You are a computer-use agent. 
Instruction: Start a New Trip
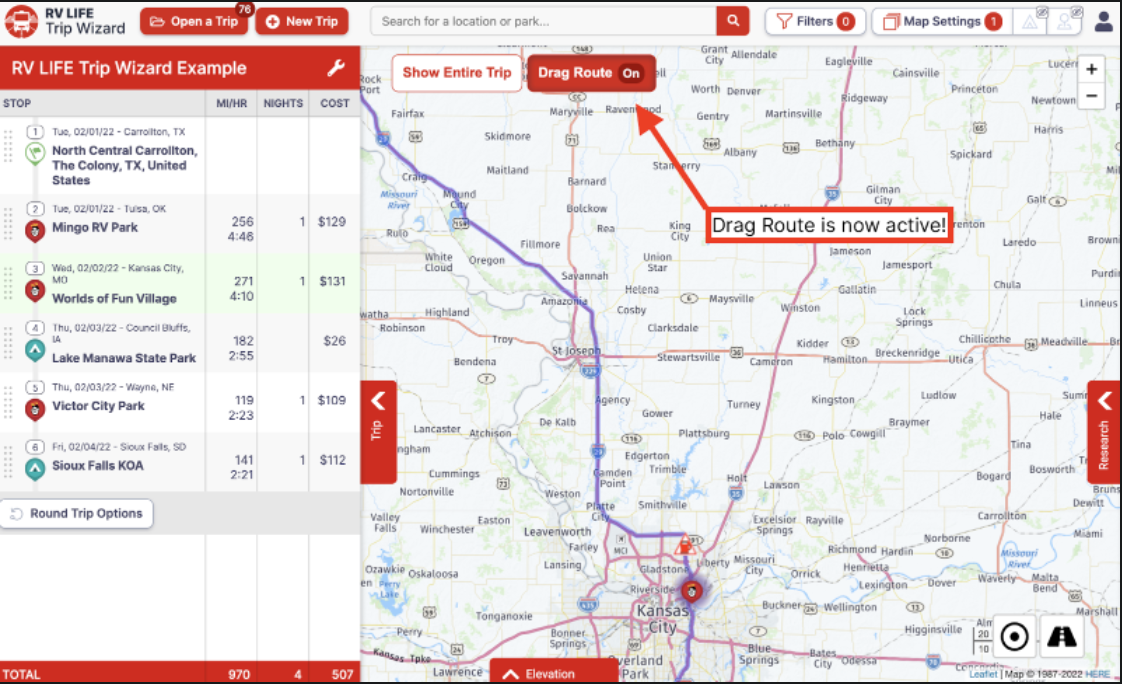(x=302, y=21)
